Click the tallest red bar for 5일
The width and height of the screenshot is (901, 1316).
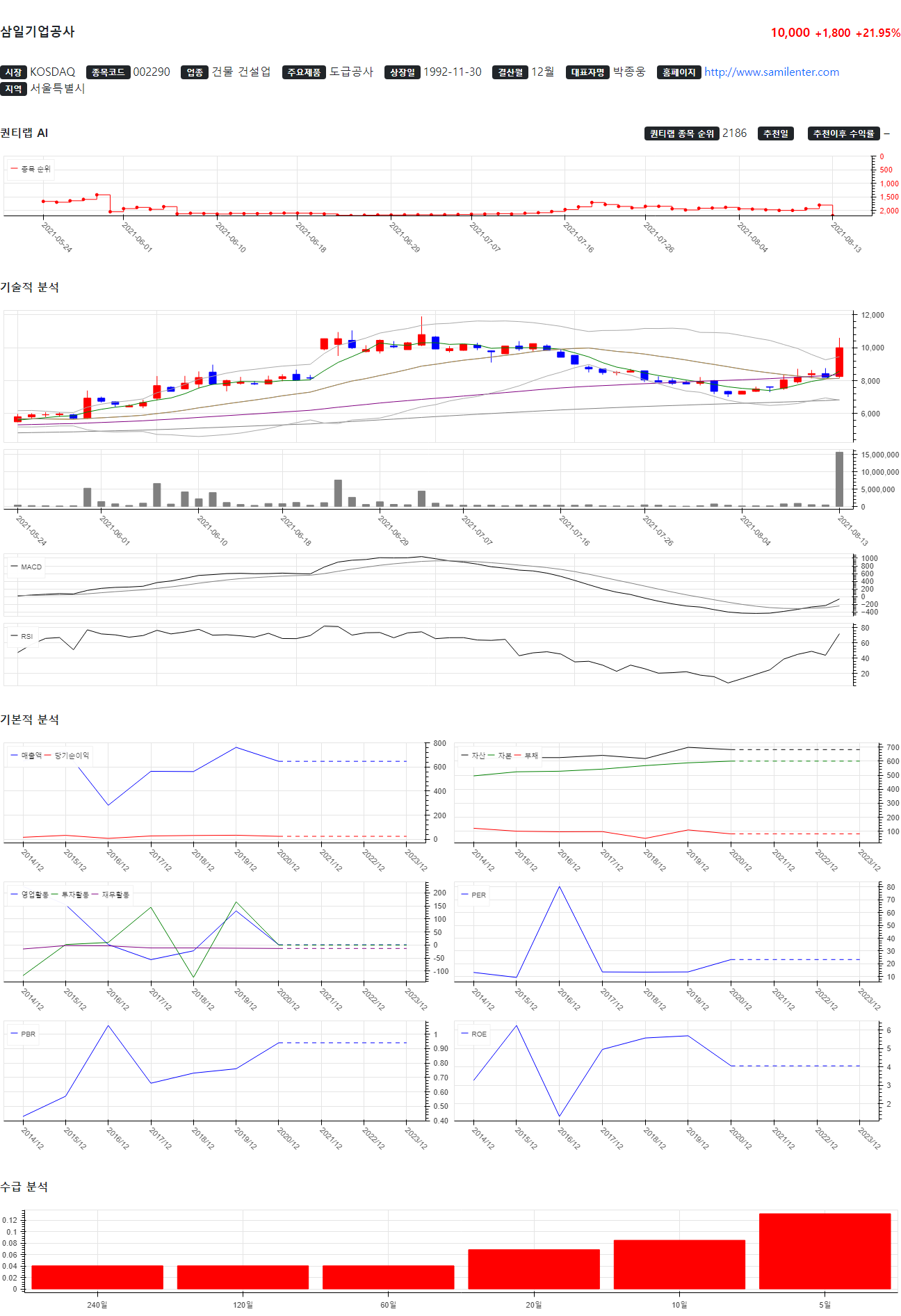click(x=825, y=1251)
